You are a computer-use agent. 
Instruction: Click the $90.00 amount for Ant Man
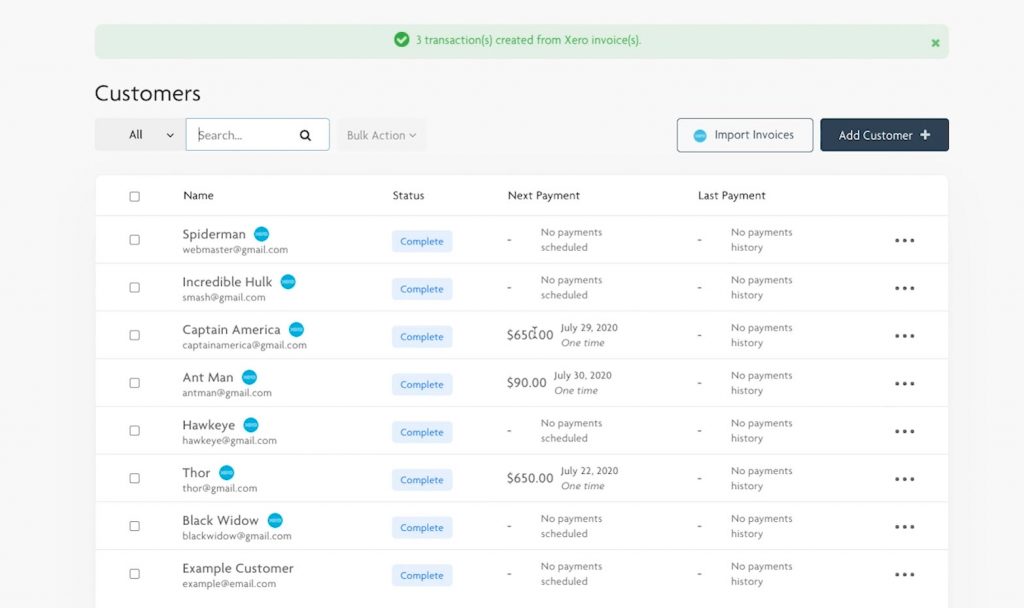[x=526, y=383]
